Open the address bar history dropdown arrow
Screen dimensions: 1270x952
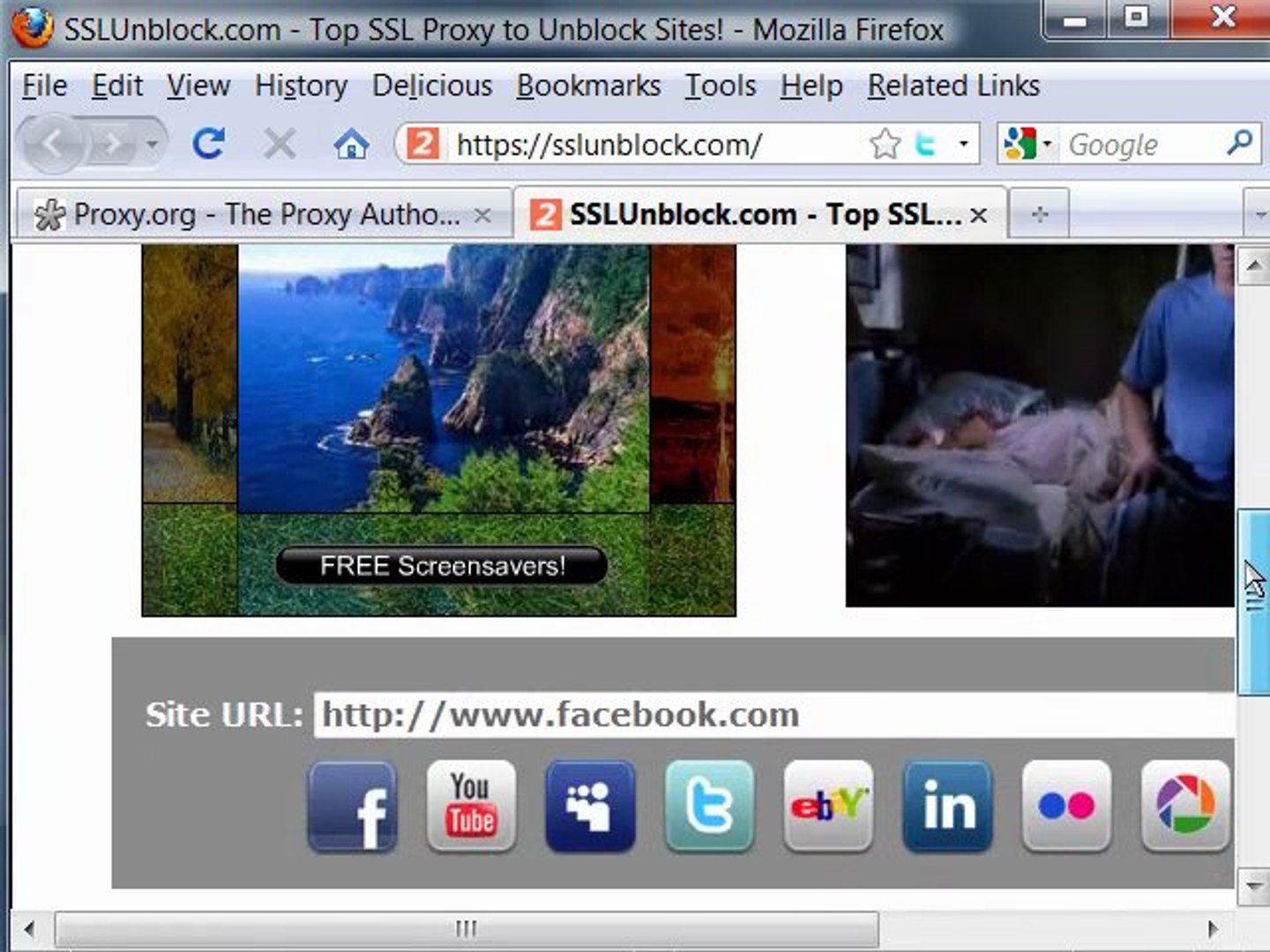tap(964, 144)
